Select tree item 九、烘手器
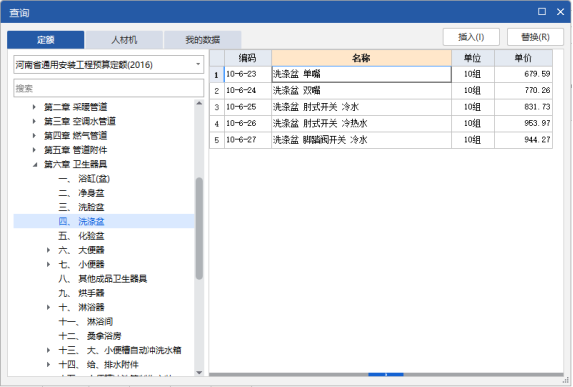573x387 pixels. pos(81,293)
